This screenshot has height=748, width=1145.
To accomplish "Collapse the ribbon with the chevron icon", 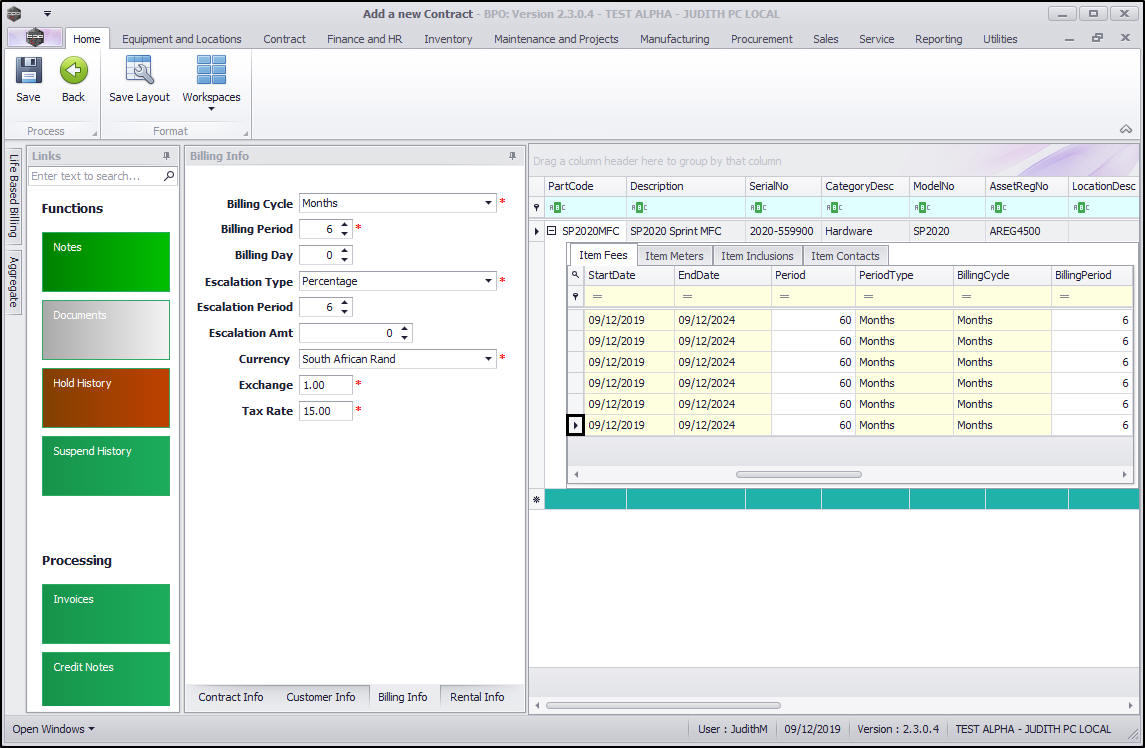I will point(1125,129).
